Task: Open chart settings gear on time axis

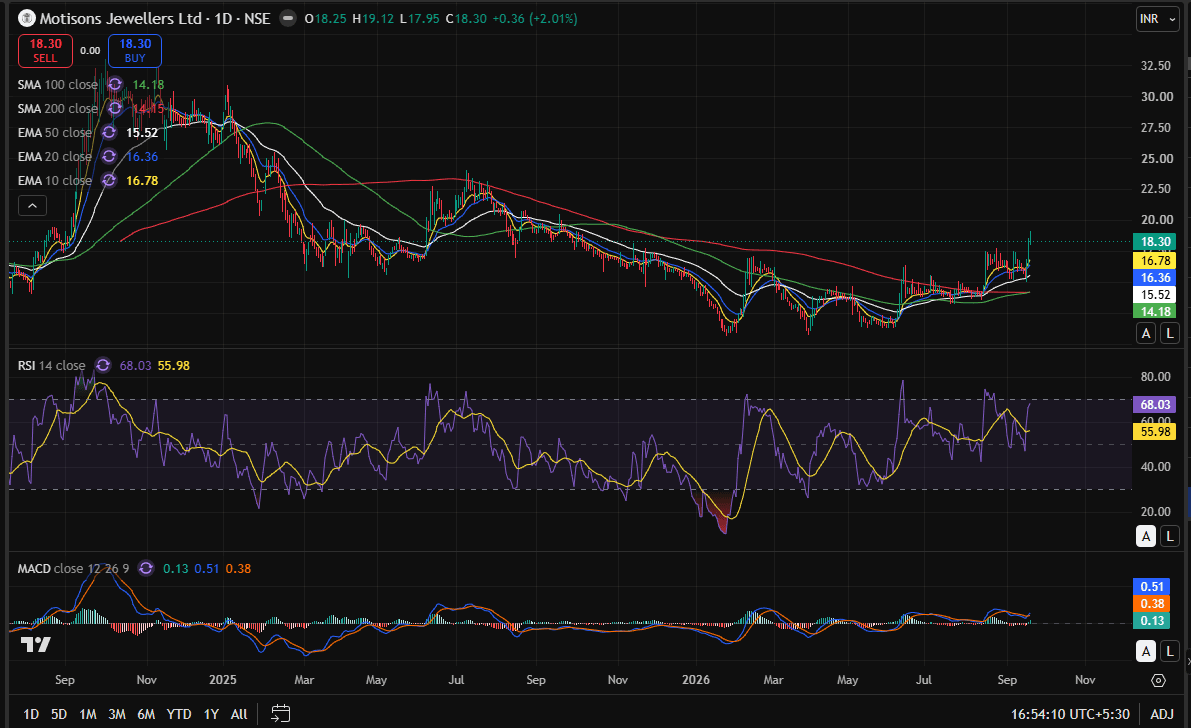Action: coord(1158,680)
